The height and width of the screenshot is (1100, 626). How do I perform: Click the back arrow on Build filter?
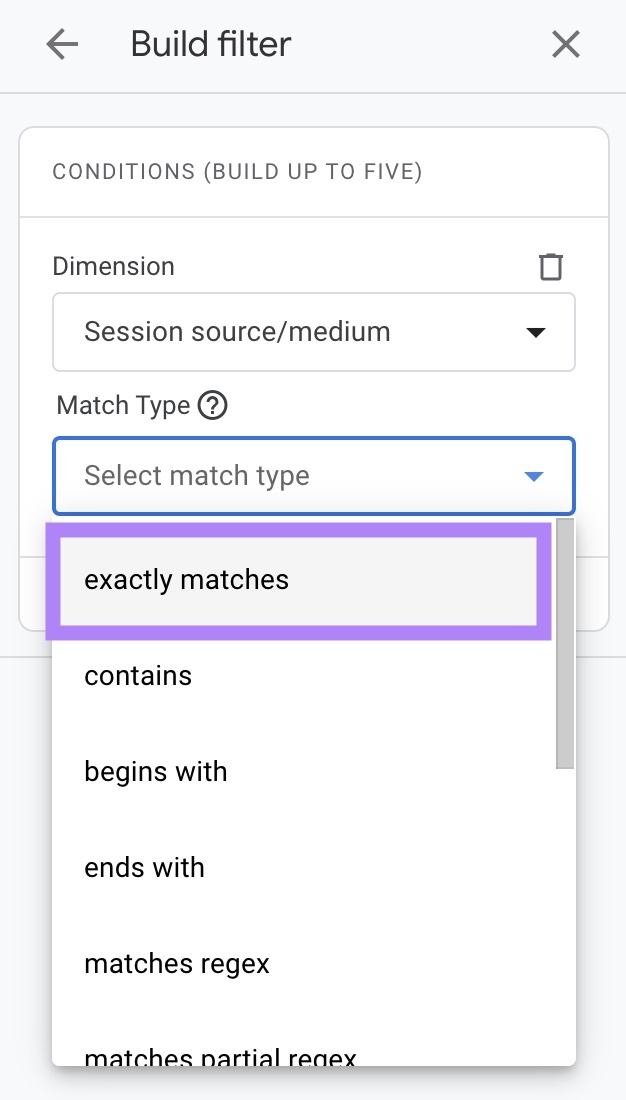(62, 44)
